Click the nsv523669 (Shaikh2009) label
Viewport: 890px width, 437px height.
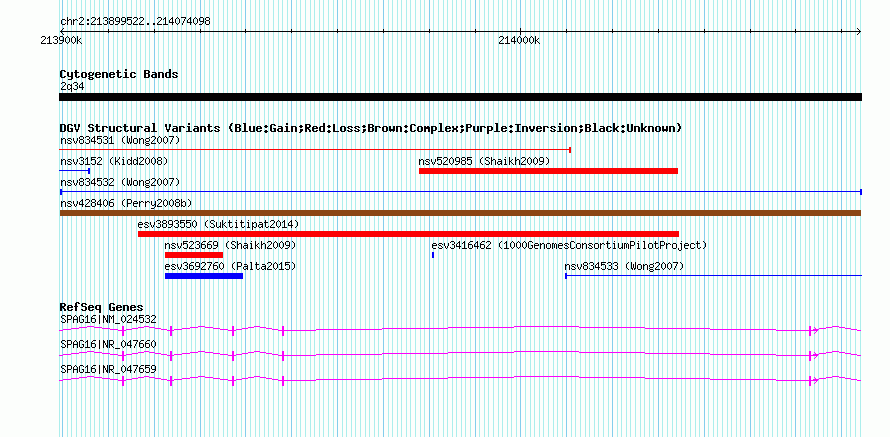[x=230, y=245]
